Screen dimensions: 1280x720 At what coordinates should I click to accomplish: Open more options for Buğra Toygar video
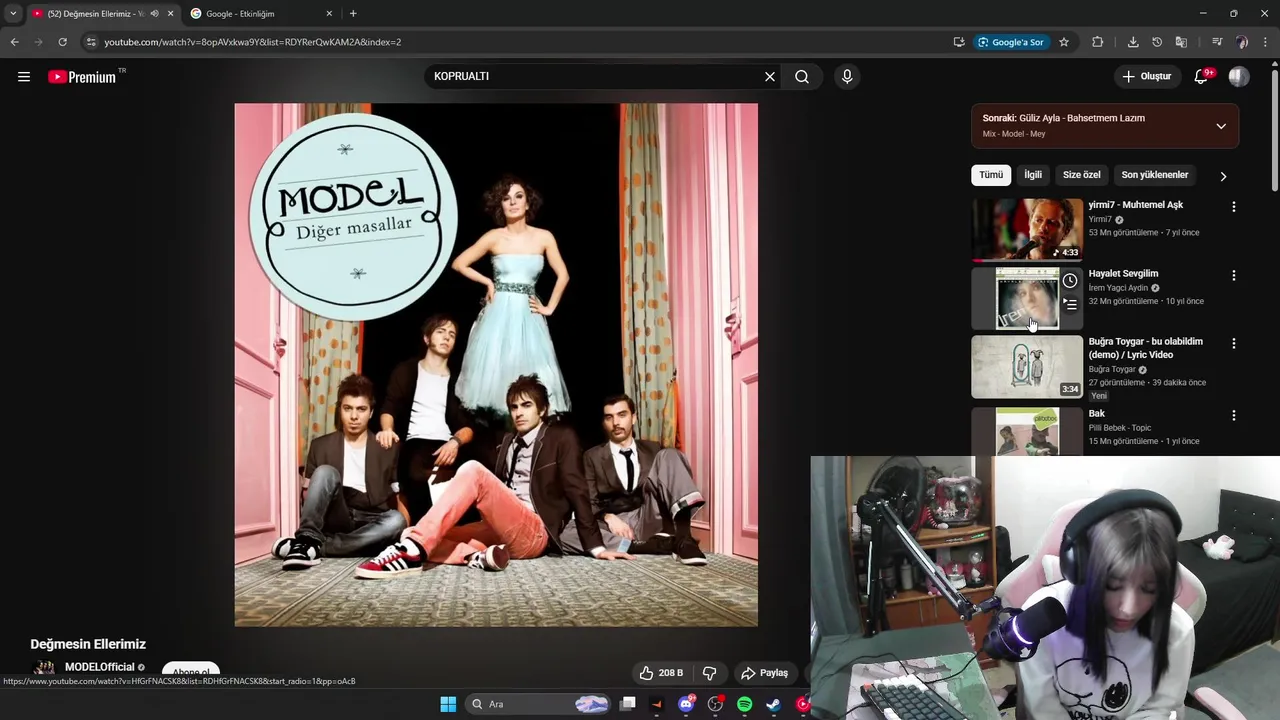coord(1233,343)
